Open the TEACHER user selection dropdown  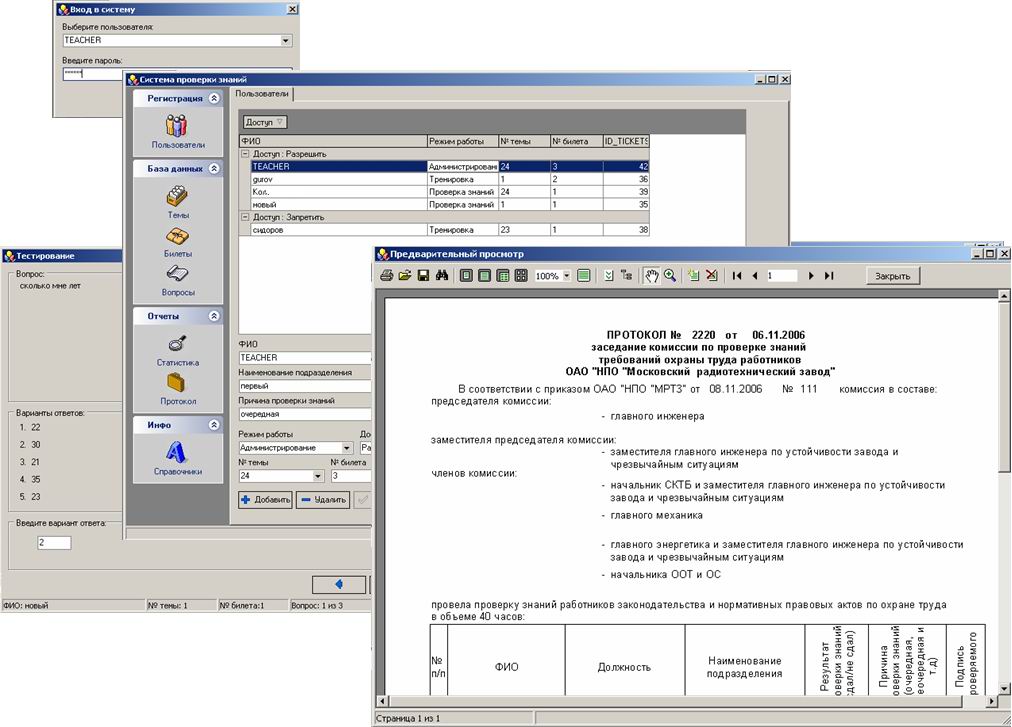pos(285,40)
